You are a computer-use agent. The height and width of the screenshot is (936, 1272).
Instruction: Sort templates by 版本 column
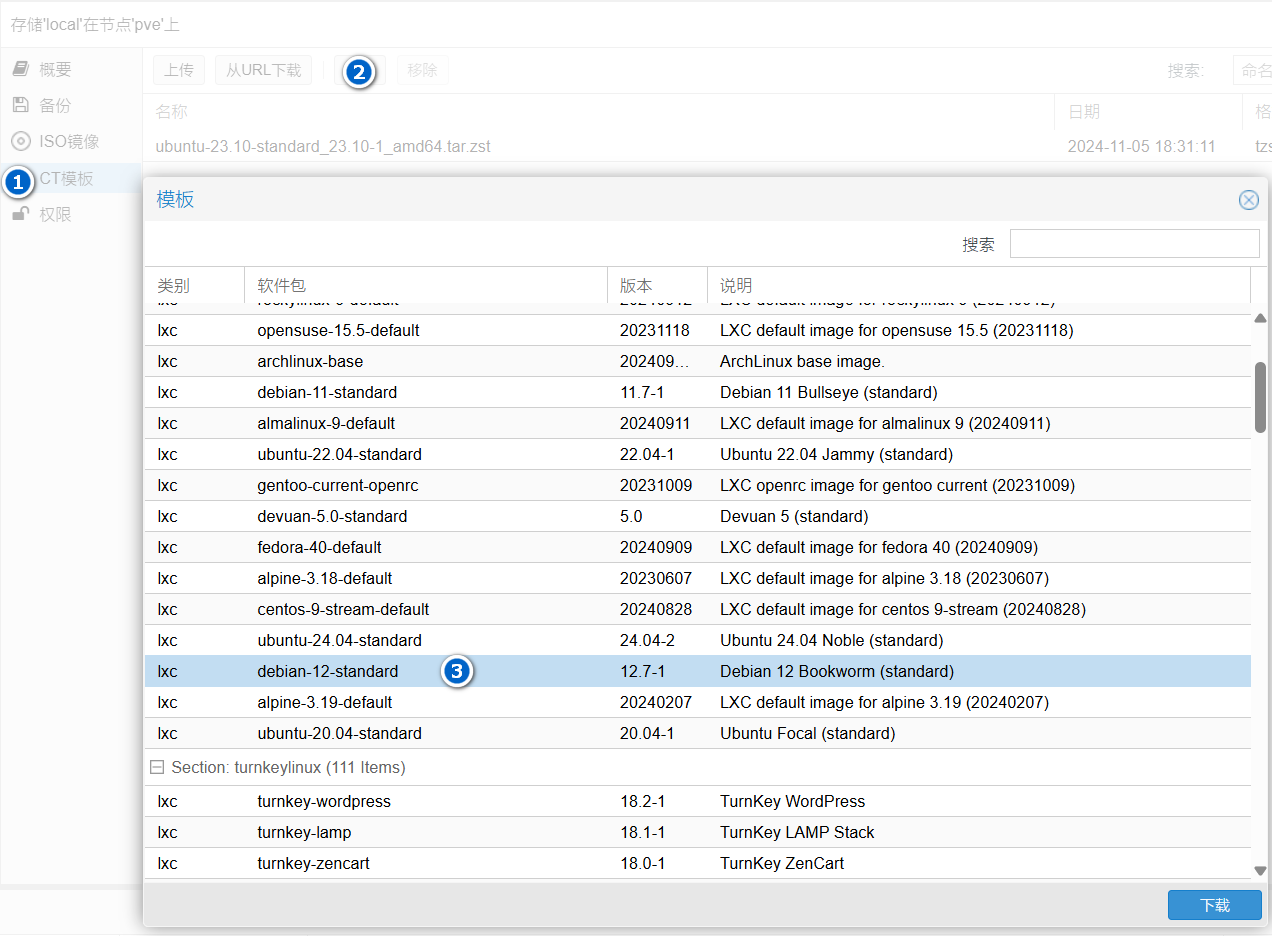[657, 286]
